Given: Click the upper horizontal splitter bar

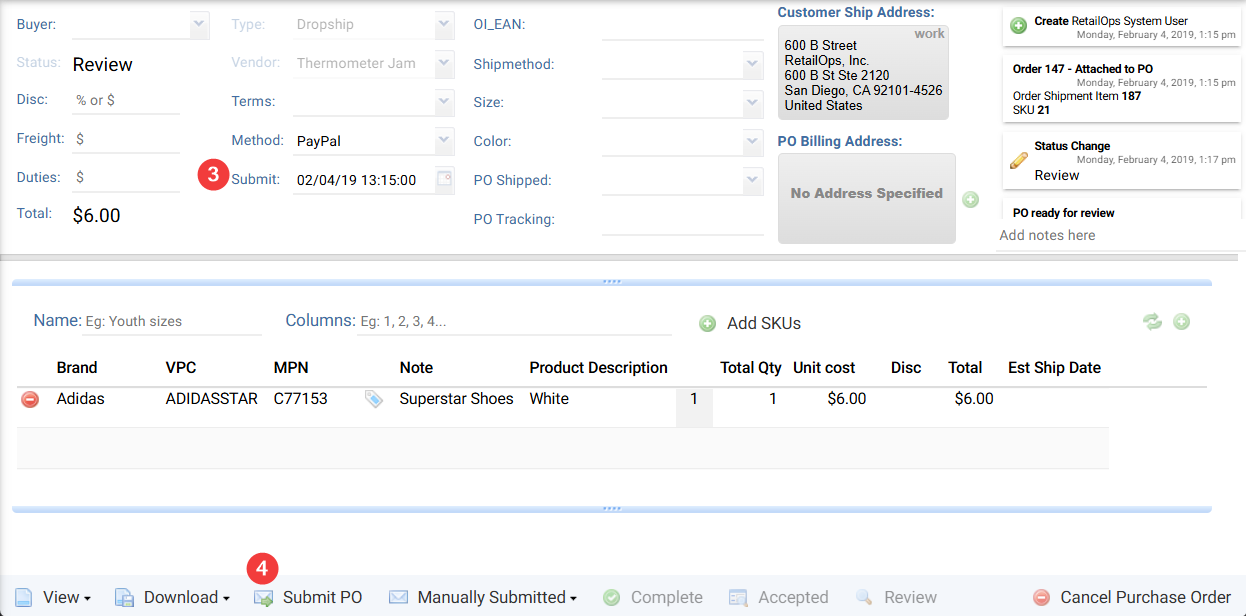Looking at the screenshot, I should point(611,282).
